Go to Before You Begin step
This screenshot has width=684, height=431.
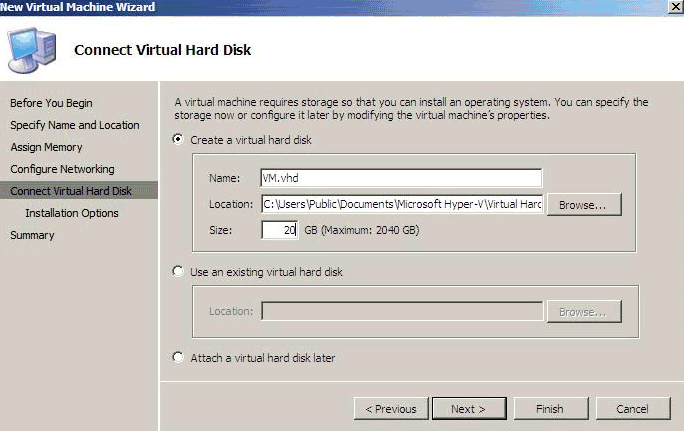tap(51, 103)
